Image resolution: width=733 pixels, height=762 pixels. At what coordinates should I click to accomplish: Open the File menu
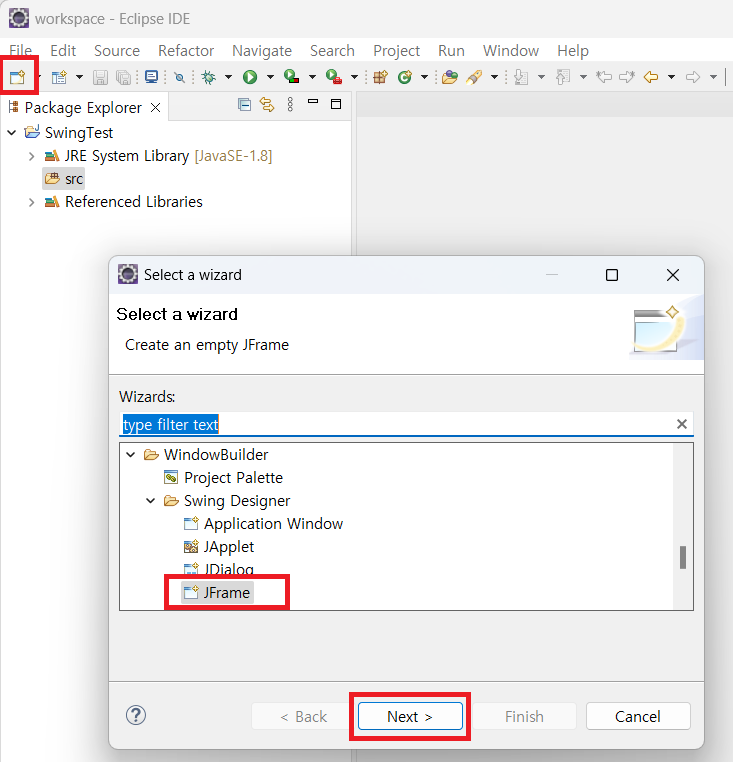(x=20, y=51)
